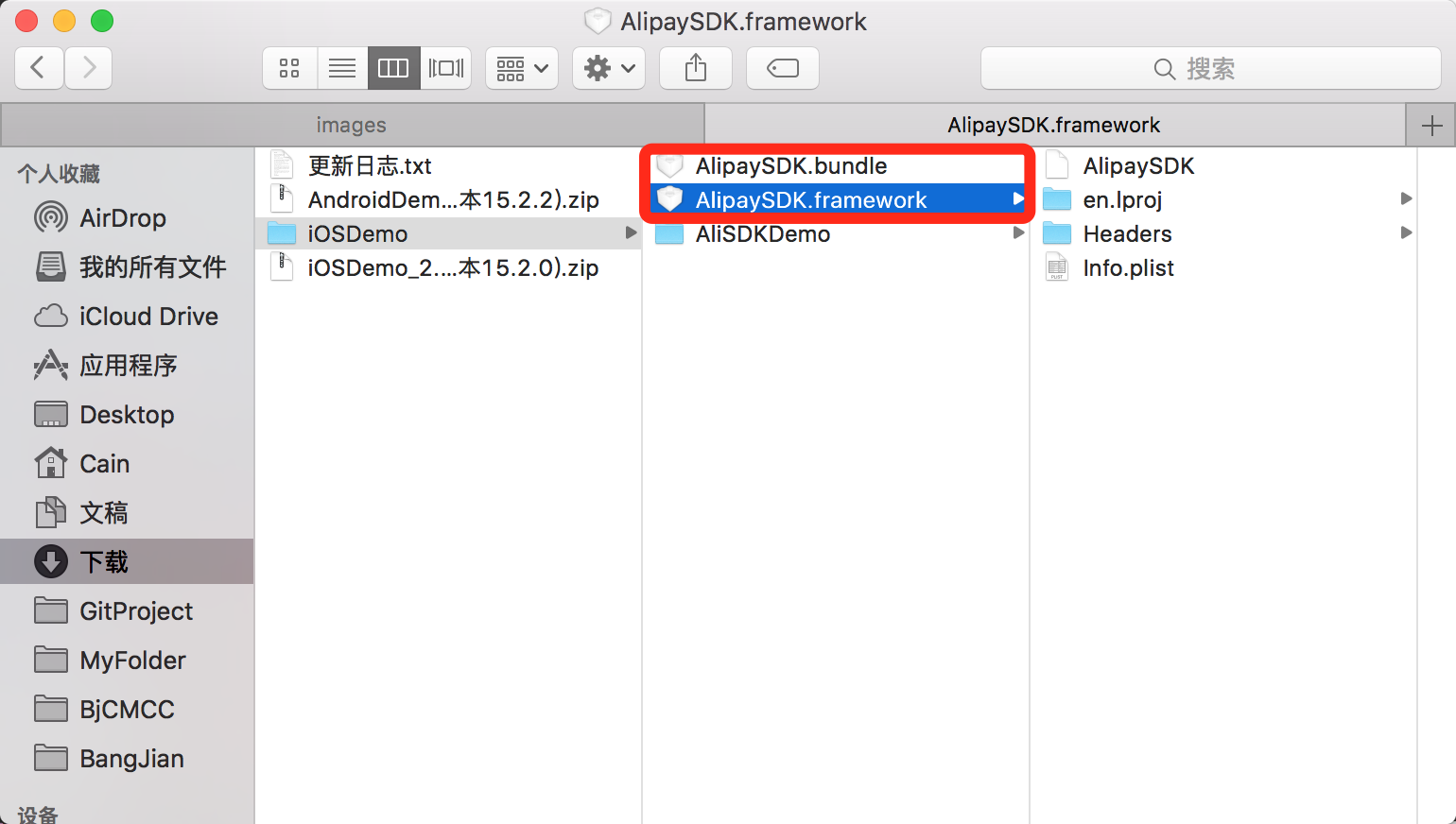This screenshot has width=1456, height=824.
Task: Click the iOSDemo folder icon
Action: (x=282, y=233)
